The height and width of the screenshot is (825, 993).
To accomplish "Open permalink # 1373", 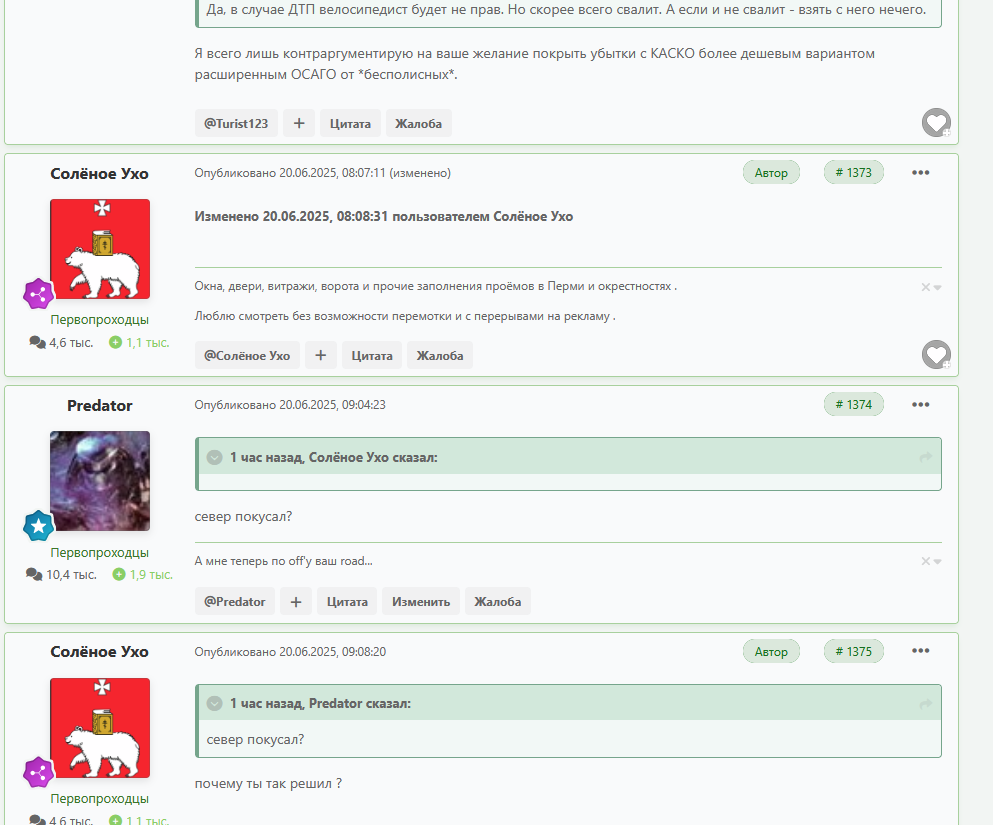I will [x=854, y=172].
